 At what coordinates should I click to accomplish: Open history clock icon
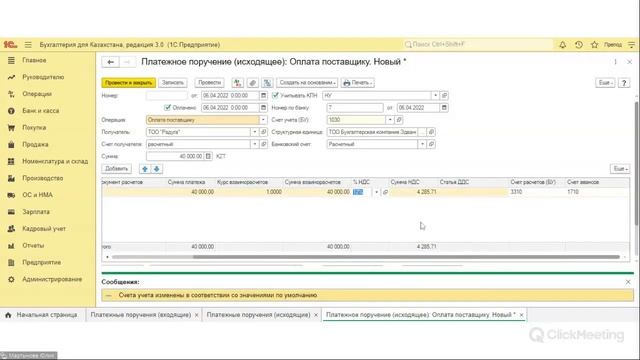[578, 44]
